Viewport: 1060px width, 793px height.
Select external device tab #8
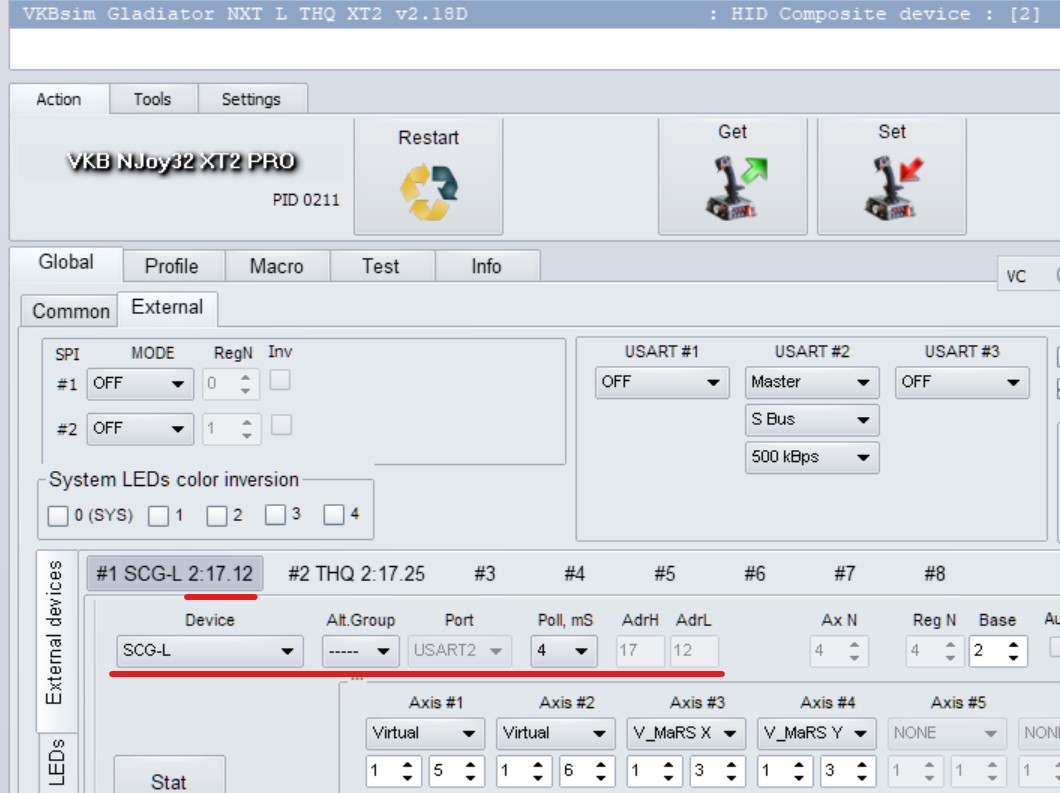click(935, 574)
